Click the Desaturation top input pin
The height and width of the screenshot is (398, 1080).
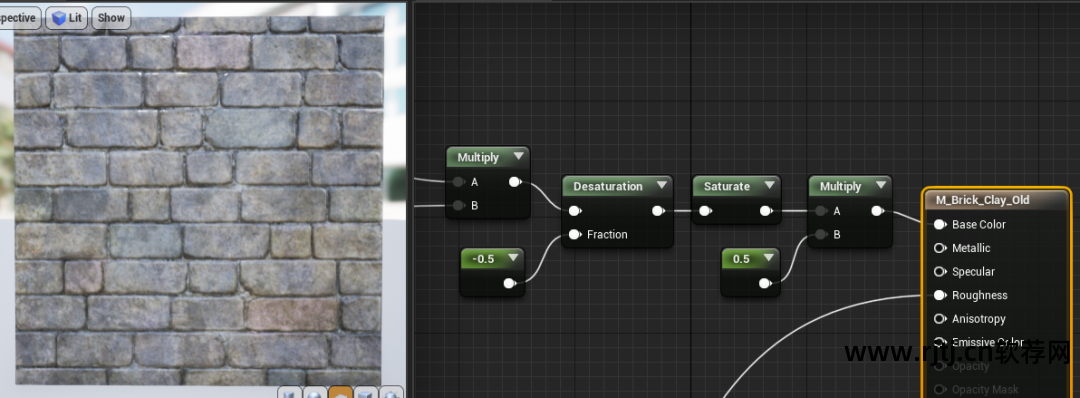575,211
